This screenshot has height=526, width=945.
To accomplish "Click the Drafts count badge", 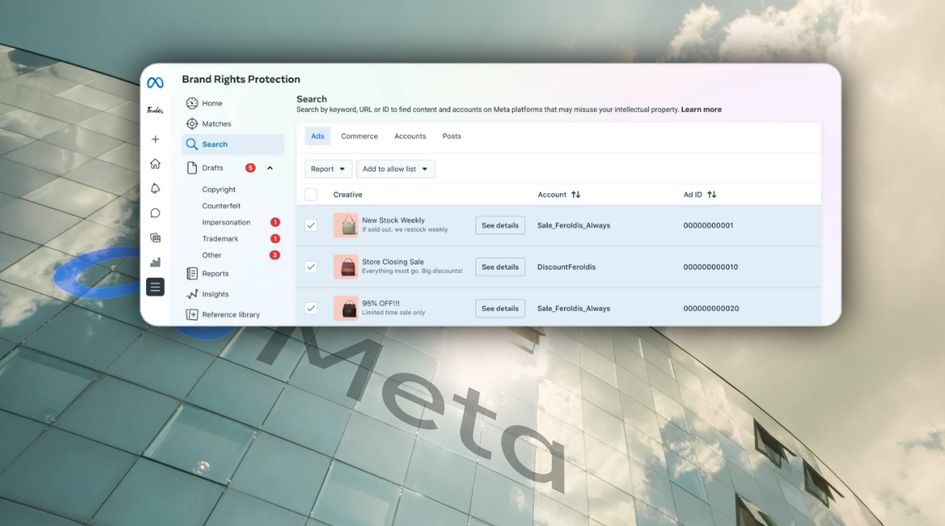I will point(250,168).
